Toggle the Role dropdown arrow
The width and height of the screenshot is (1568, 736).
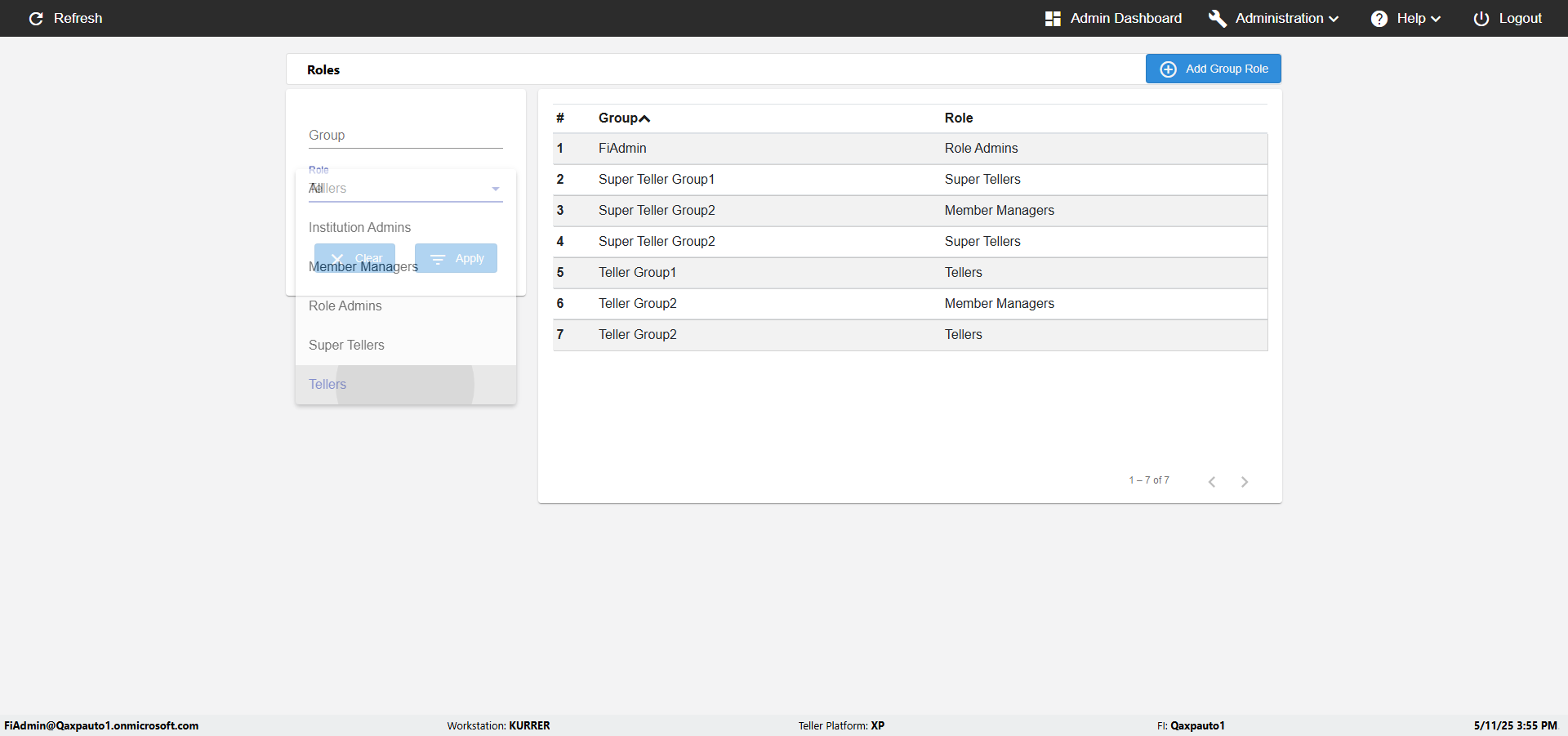(x=496, y=189)
